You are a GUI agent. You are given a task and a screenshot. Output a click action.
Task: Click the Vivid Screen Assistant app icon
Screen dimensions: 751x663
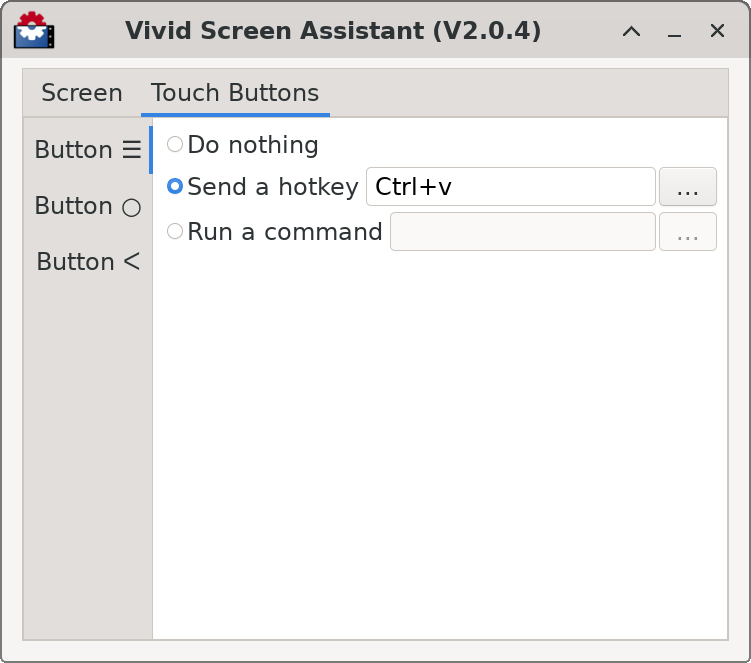pyautogui.click(x=34, y=31)
